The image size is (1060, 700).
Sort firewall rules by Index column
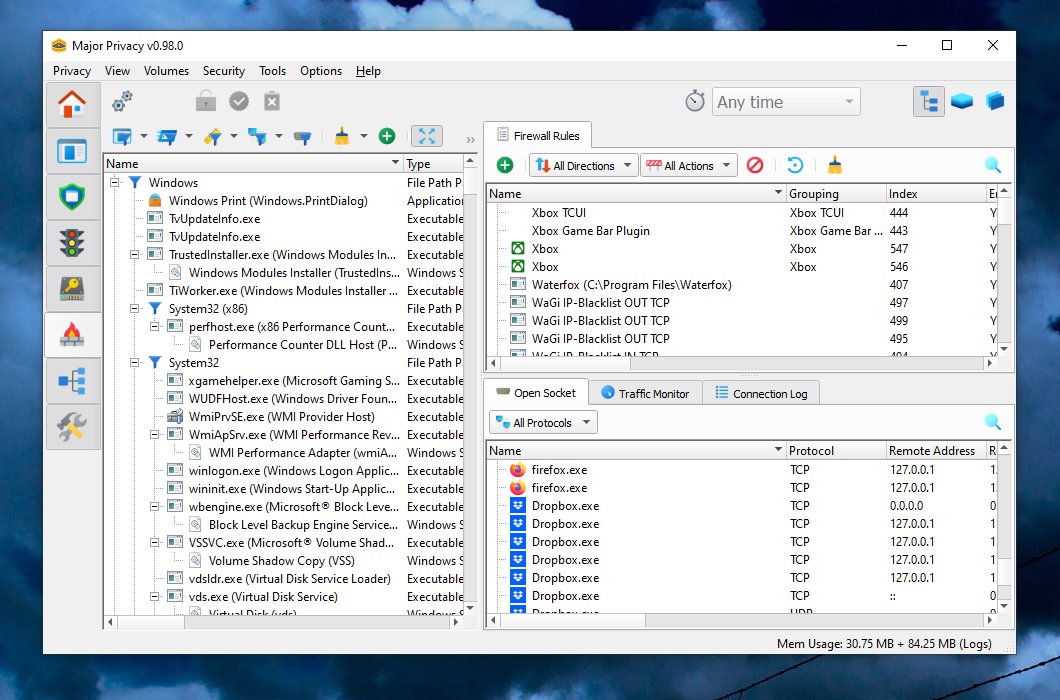[x=936, y=193]
